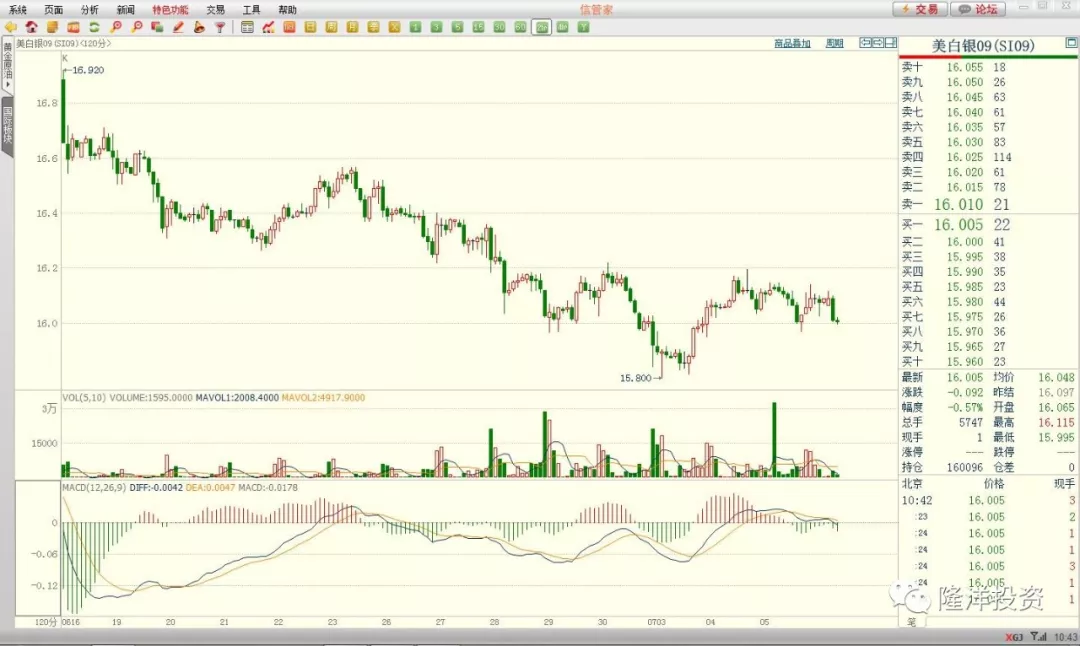Image resolution: width=1080 pixels, height=646 pixels.
Task: Click the MACD(12,26,9) indicator label
Action: click(x=94, y=488)
